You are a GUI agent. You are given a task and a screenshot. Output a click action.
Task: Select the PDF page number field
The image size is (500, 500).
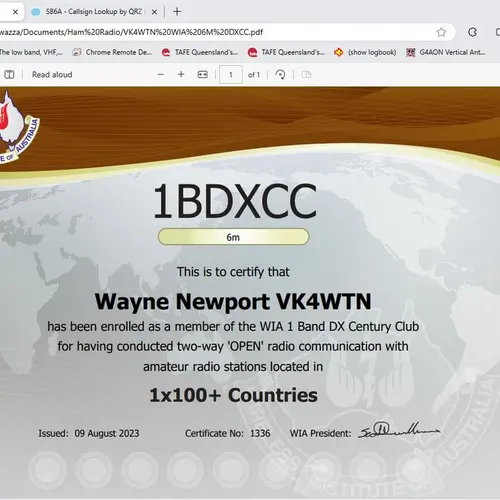231,75
